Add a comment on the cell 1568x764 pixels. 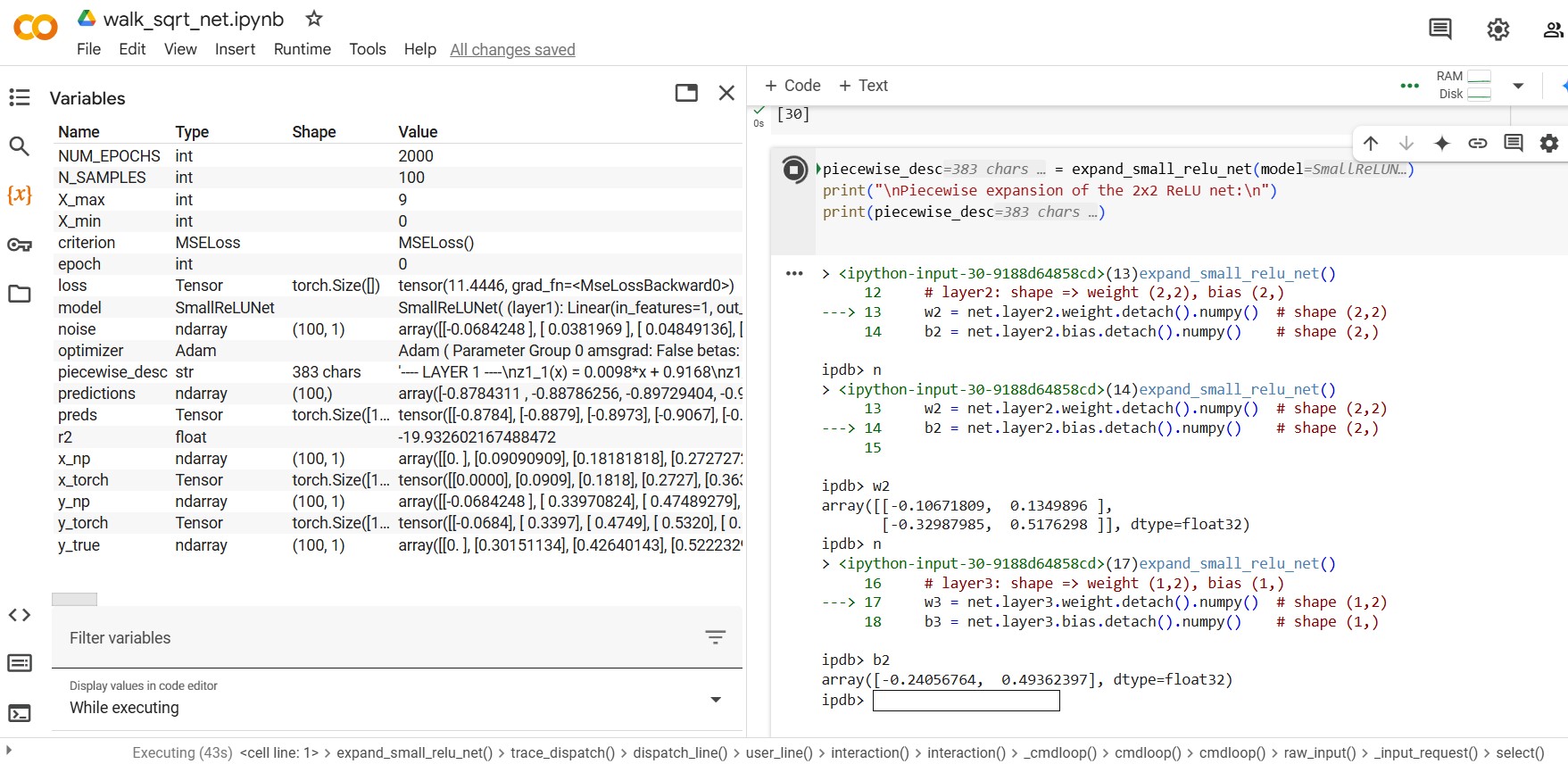(1514, 143)
